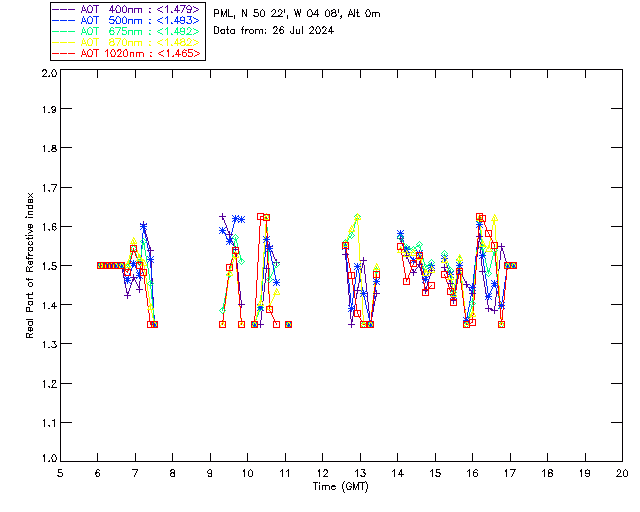Click the 'Real Part of Refractive Index' y-axis label
Image resolution: width=640 pixels, height=512 pixels.
pos(30,265)
